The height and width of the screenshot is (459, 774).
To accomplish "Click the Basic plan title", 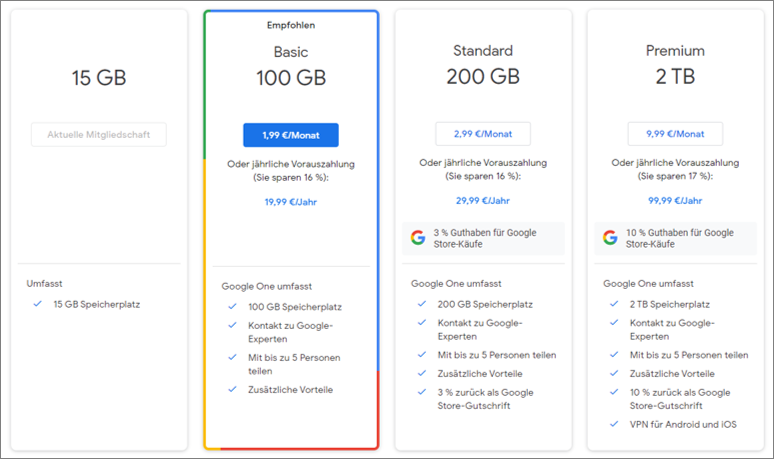I will click(x=291, y=52).
